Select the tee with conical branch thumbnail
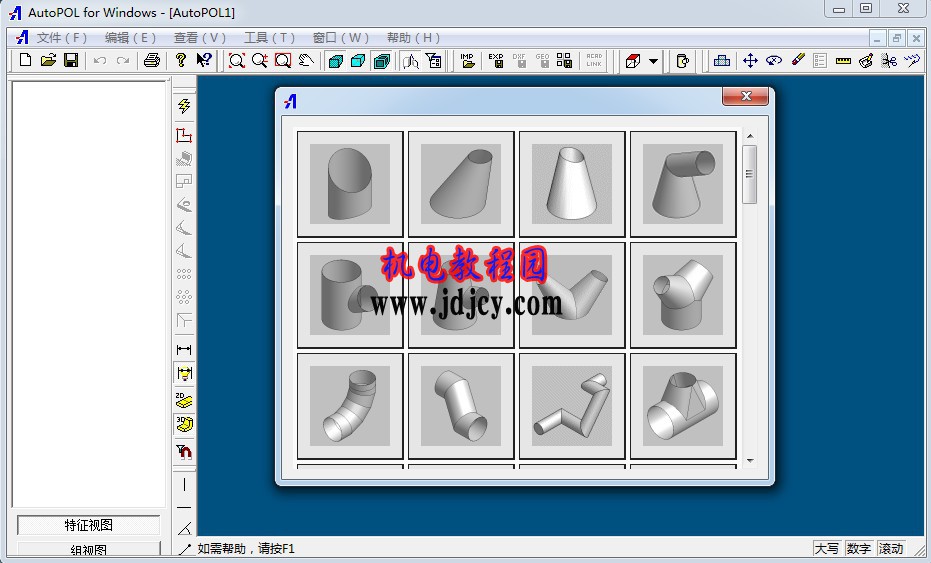Screen dimensions: 931x563 click(x=683, y=406)
